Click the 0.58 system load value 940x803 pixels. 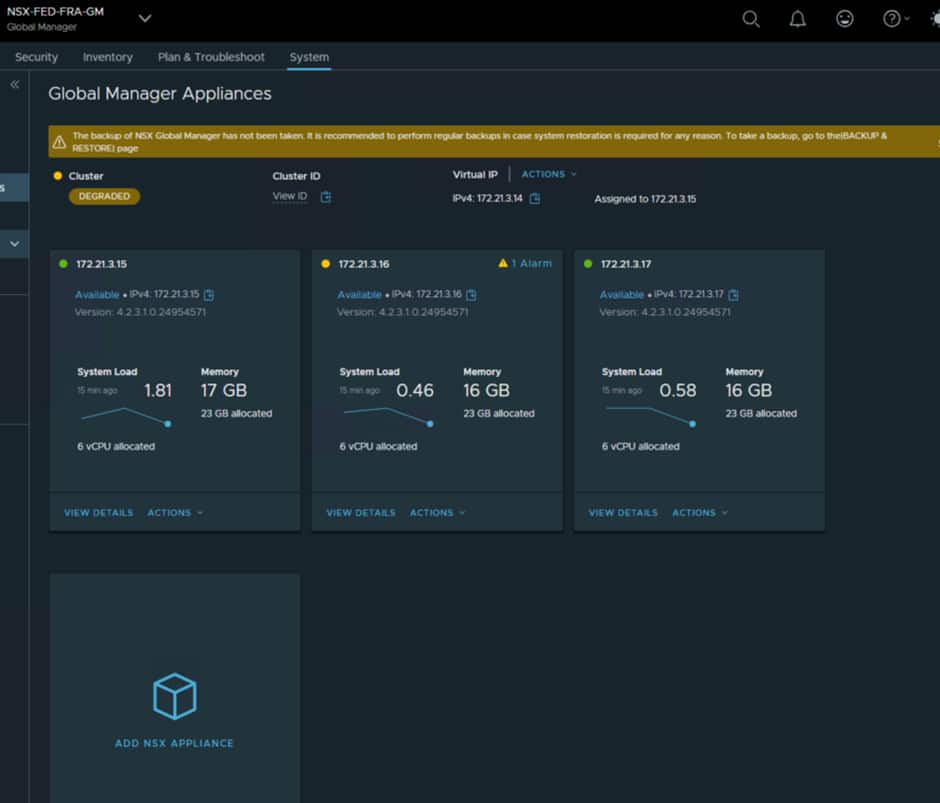pos(677,390)
